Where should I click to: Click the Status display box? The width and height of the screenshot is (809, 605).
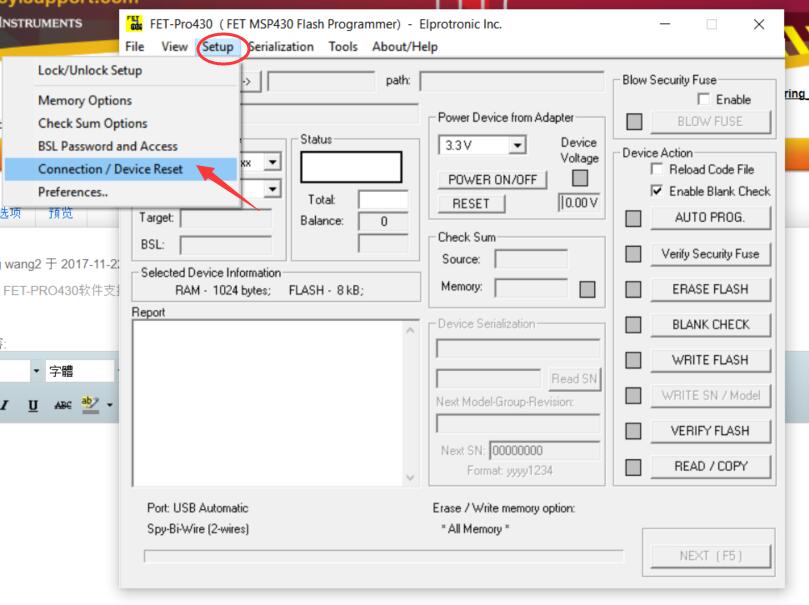point(351,167)
